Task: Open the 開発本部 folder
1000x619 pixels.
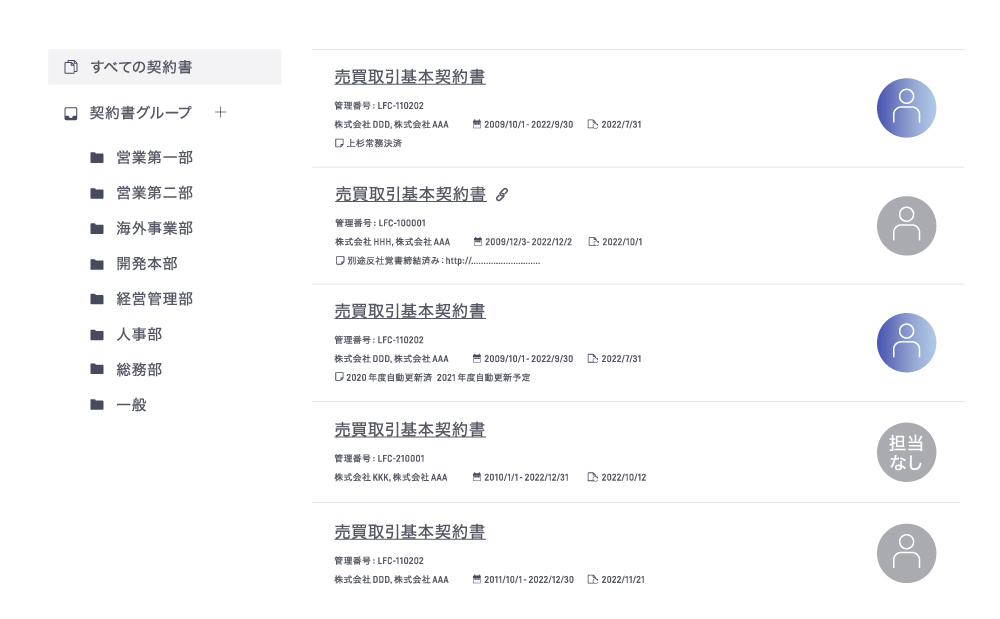Action: point(147,264)
